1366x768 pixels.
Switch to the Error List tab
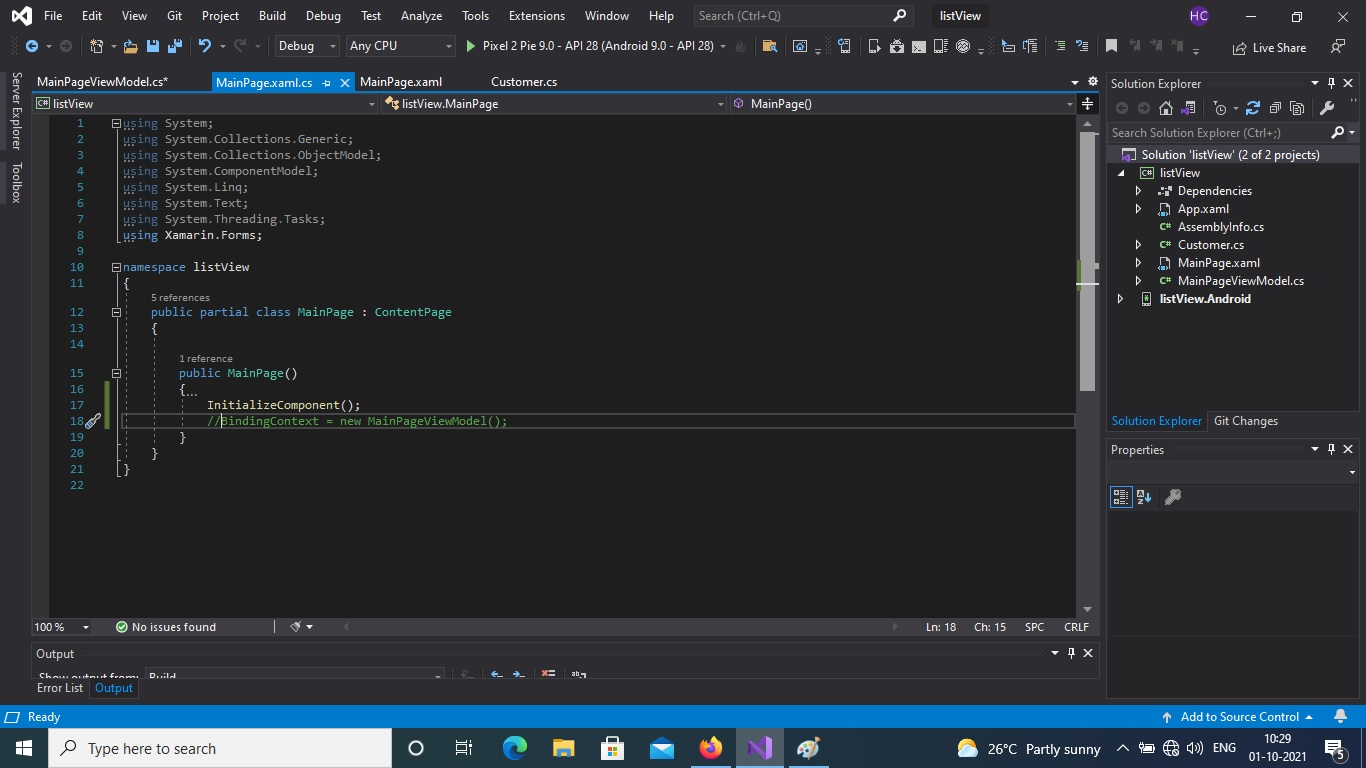[x=60, y=688]
